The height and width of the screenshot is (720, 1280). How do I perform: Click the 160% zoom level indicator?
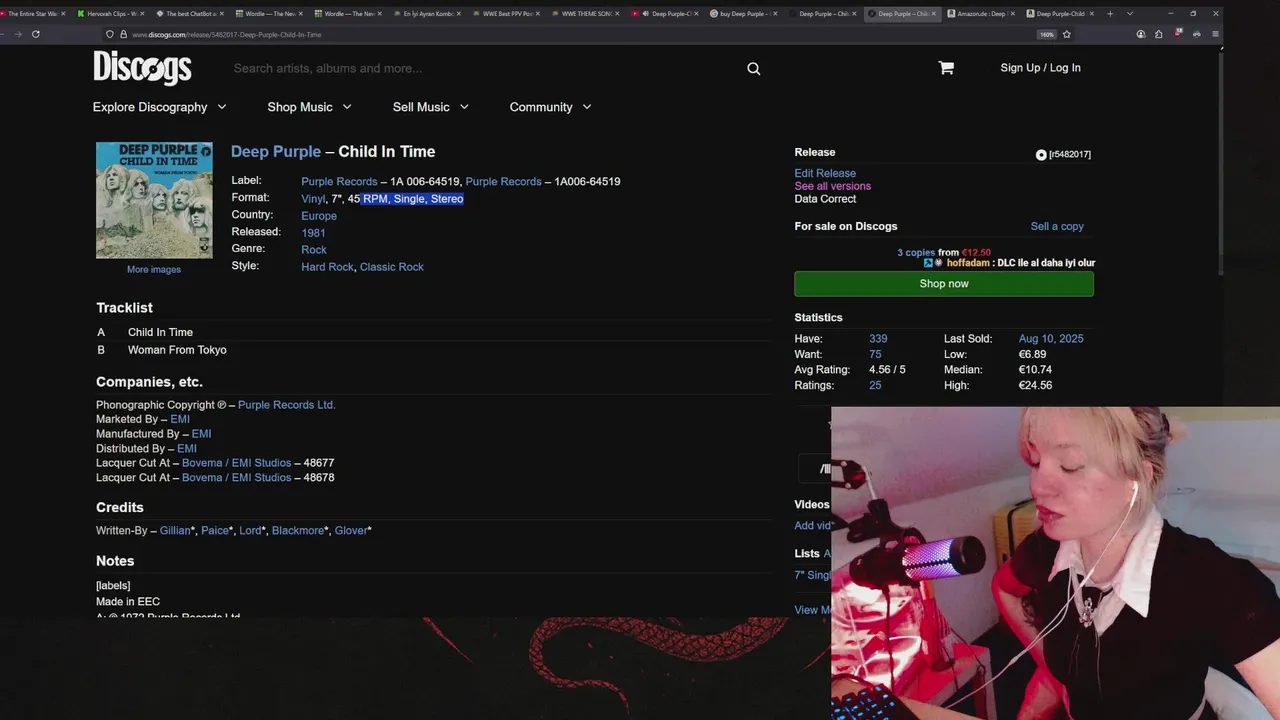[x=1047, y=34]
